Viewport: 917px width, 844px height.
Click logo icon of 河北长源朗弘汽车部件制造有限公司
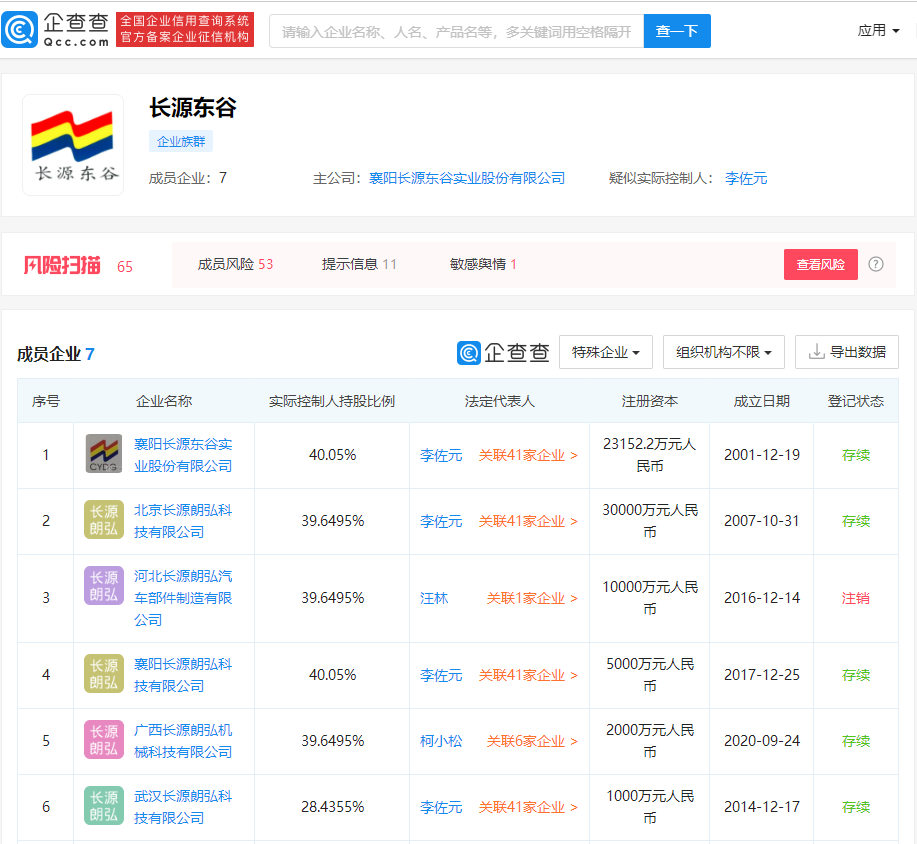[x=104, y=585]
